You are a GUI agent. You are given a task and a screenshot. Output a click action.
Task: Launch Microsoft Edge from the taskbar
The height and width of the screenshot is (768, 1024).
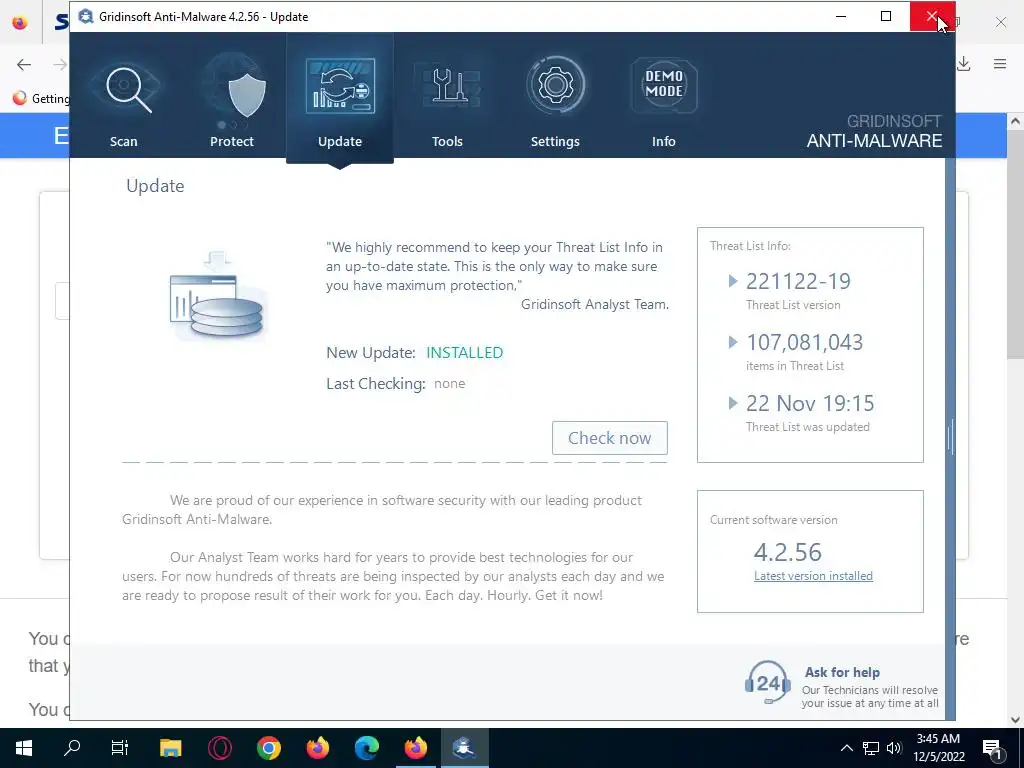tap(366, 748)
